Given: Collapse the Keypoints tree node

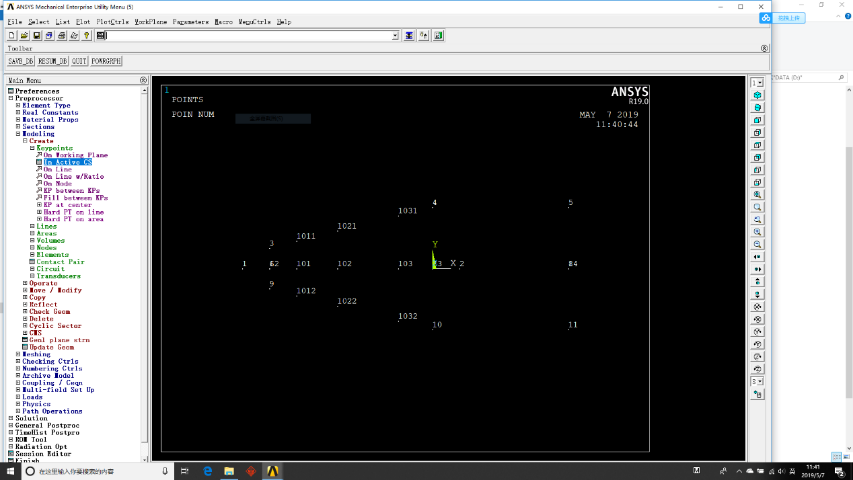Looking at the screenshot, I should (32, 148).
